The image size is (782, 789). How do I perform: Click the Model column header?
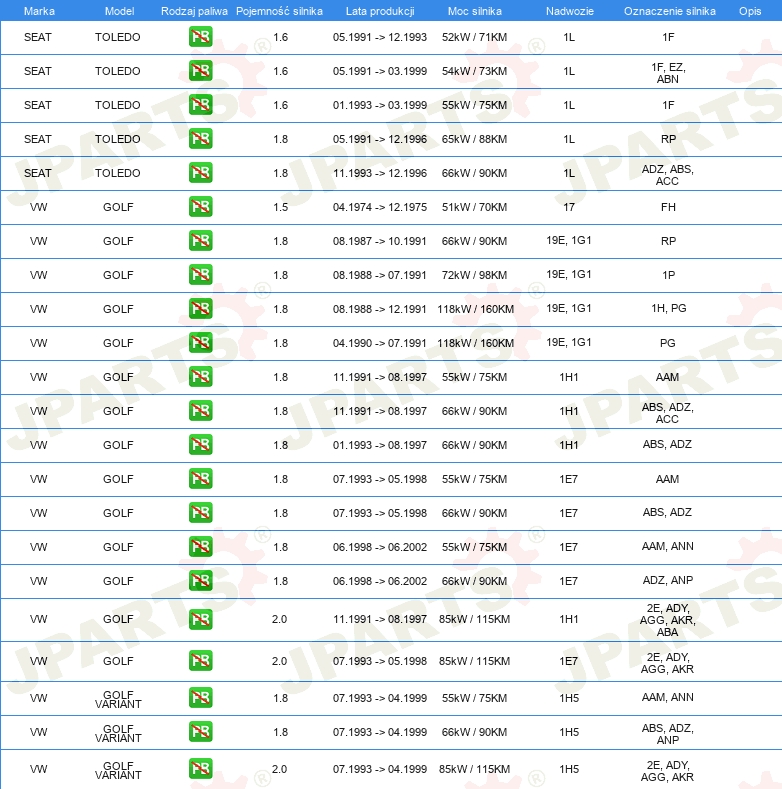tap(119, 11)
